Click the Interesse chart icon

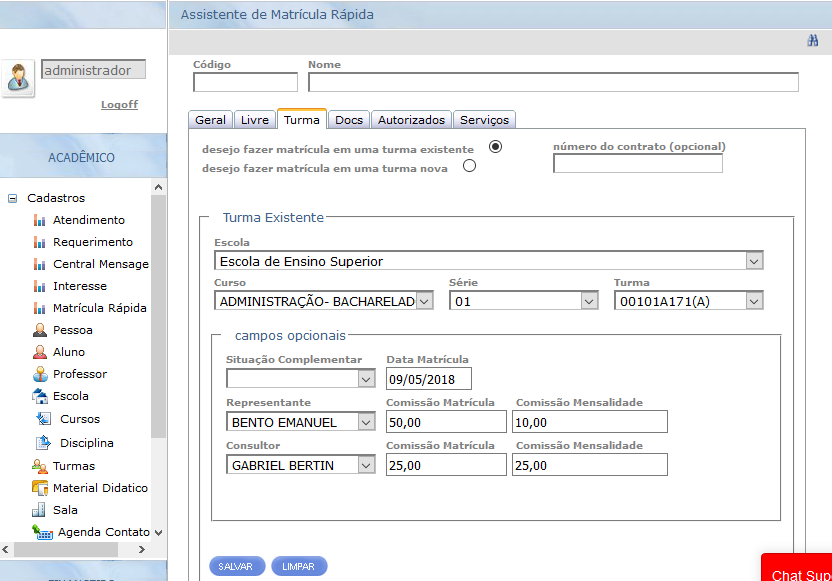click(x=39, y=286)
